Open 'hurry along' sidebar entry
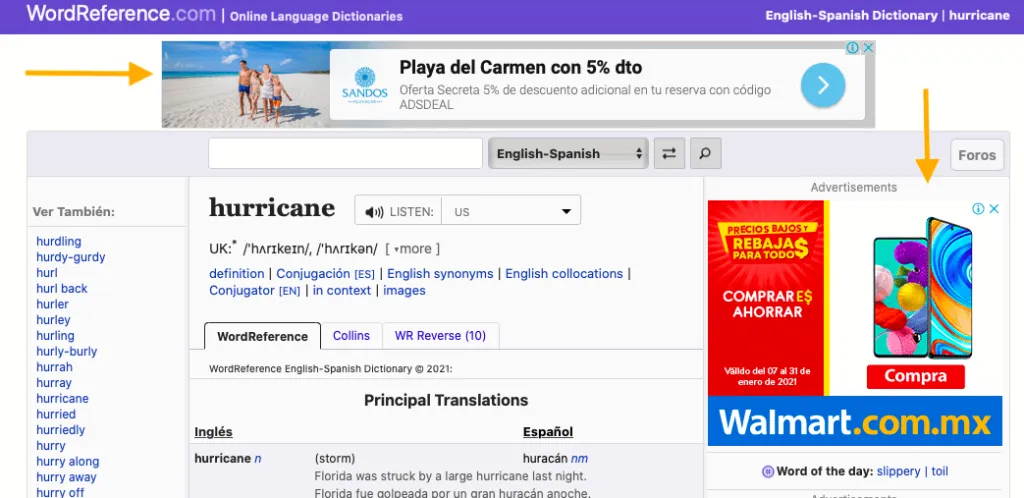Viewport: 1024px width, 498px height. (67, 461)
